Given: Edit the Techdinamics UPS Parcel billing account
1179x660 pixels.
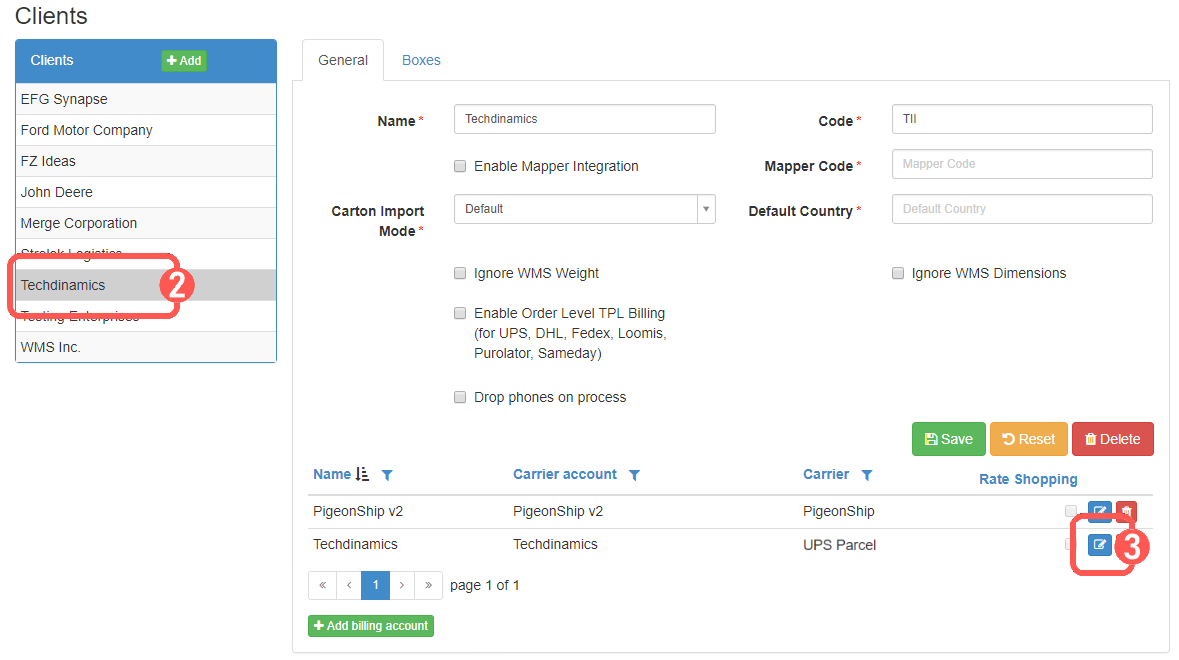Looking at the screenshot, I should [1099, 544].
